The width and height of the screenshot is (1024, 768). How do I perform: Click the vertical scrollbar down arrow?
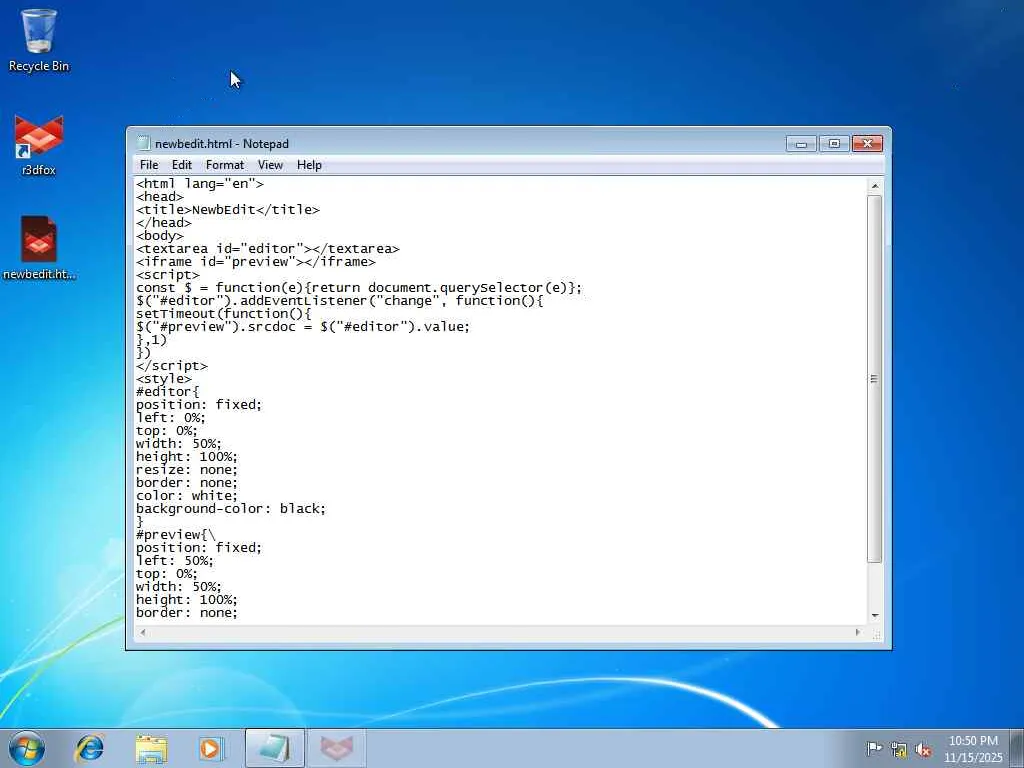(x=874, y=616)
